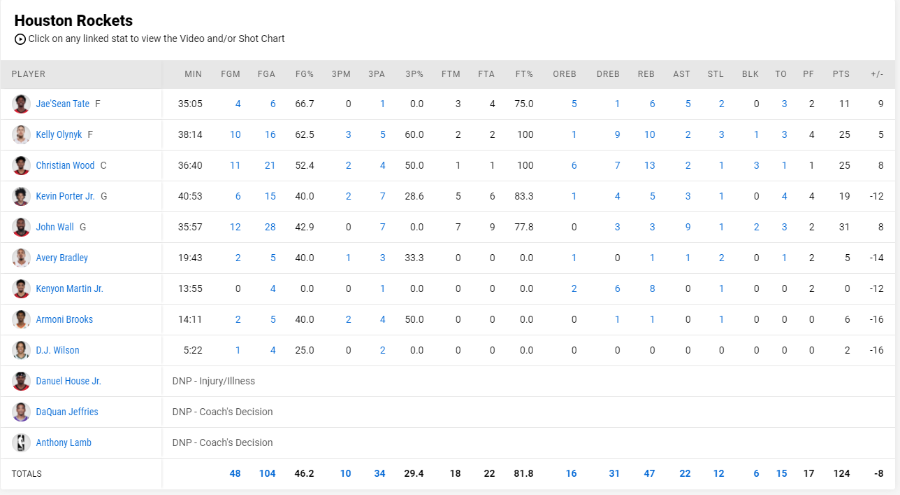Click the TOTALS row label
Image resolution: width=900 pixels, height=495 pixels.
click(26, 474)
